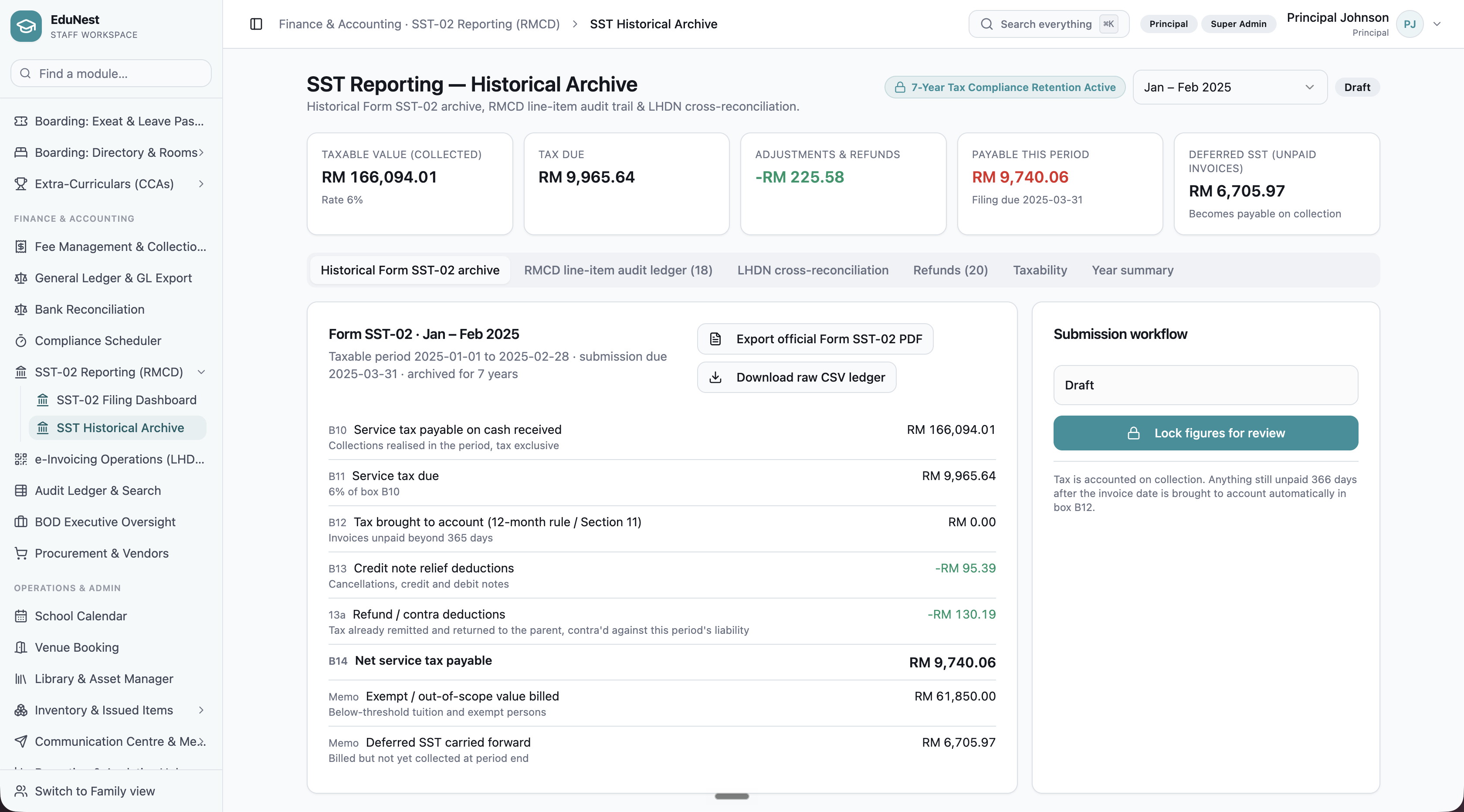Click Deferred SST RM 6,705.97 card value
This screenshot has height=812, width=1464.
click(1236, 191)
